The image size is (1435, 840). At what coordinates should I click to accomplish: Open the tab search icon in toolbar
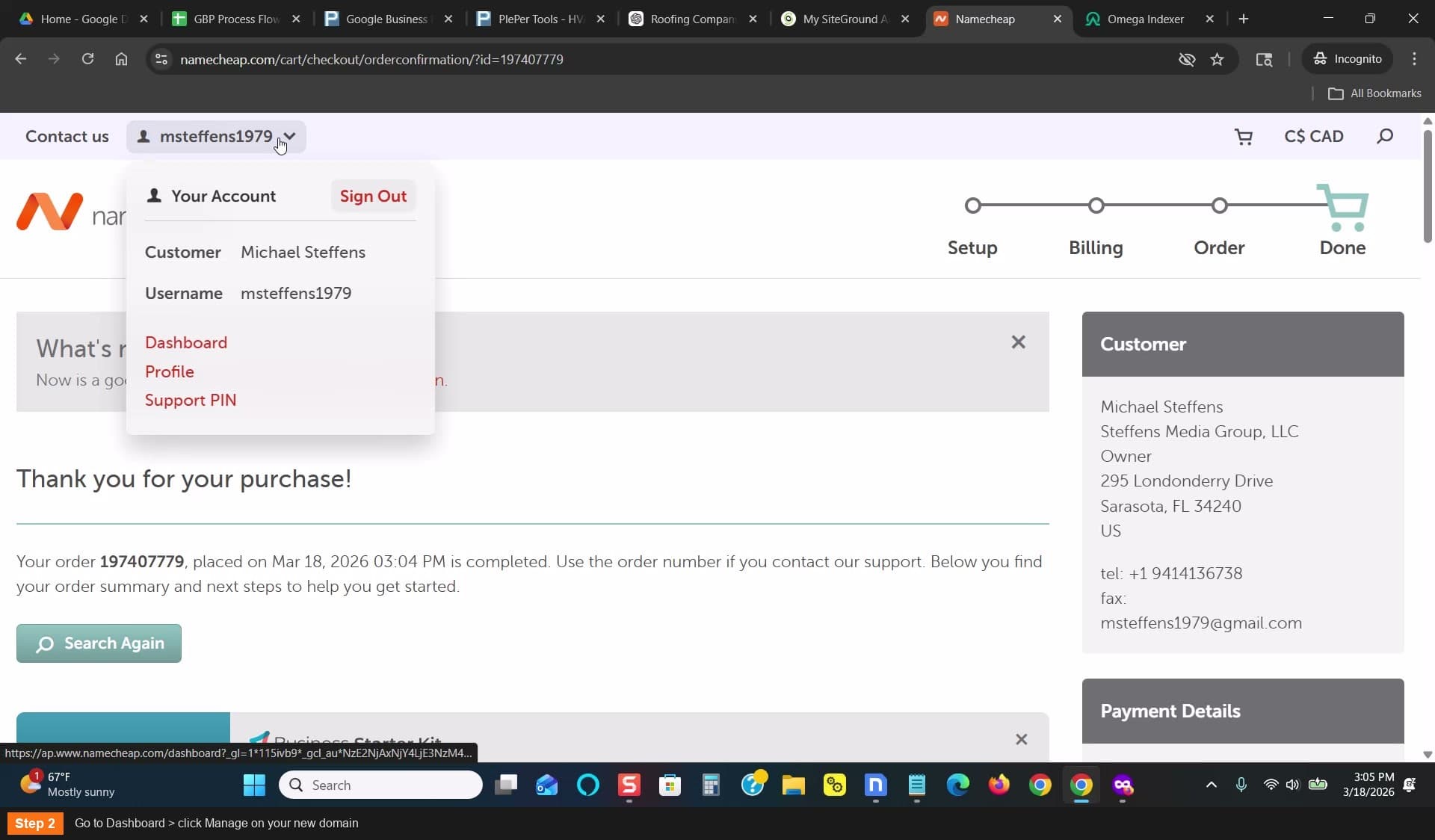point(1264,59)
